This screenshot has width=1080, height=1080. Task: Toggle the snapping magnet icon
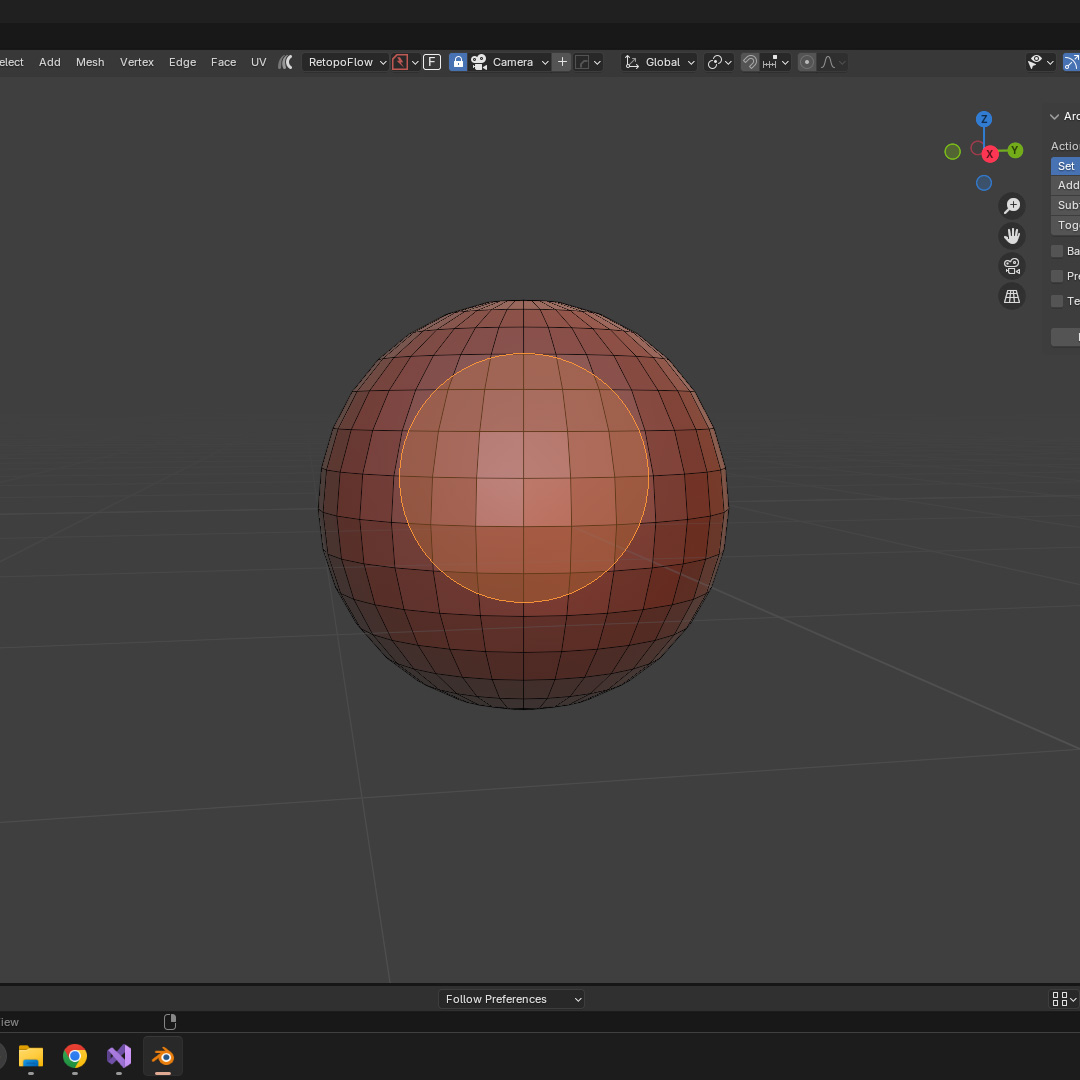click(749, 62)
